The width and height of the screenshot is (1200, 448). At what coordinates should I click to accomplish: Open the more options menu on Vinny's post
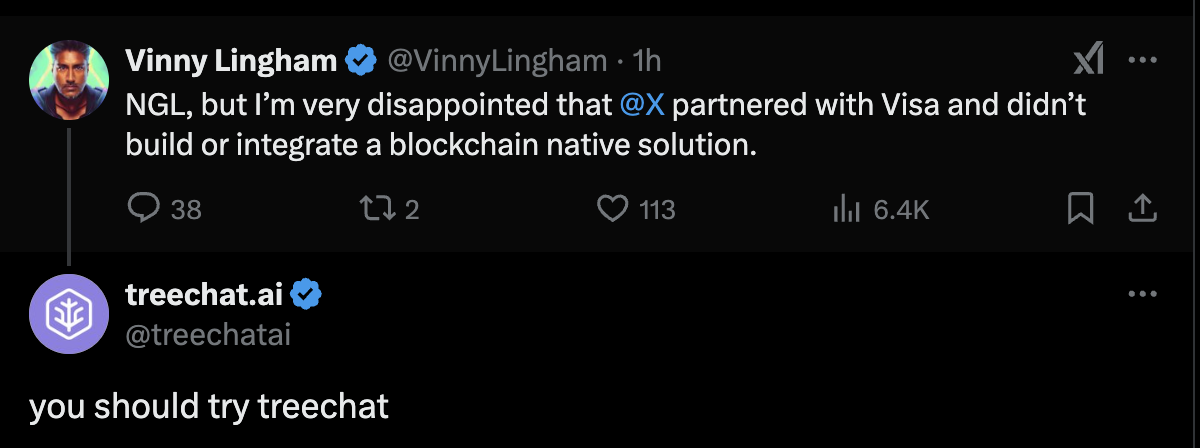coord(1142,62)
